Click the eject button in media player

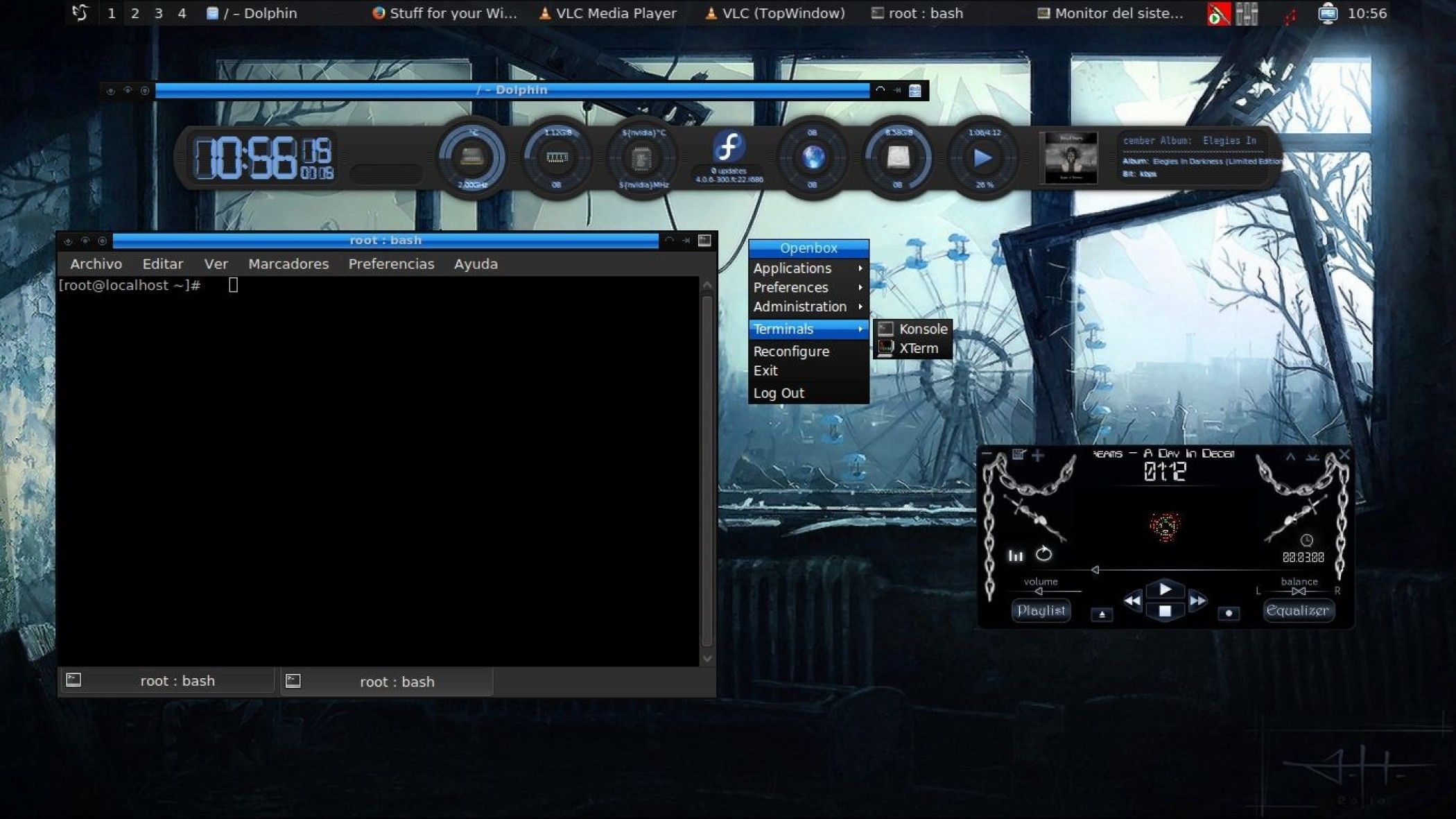[x=1101, y=614]
